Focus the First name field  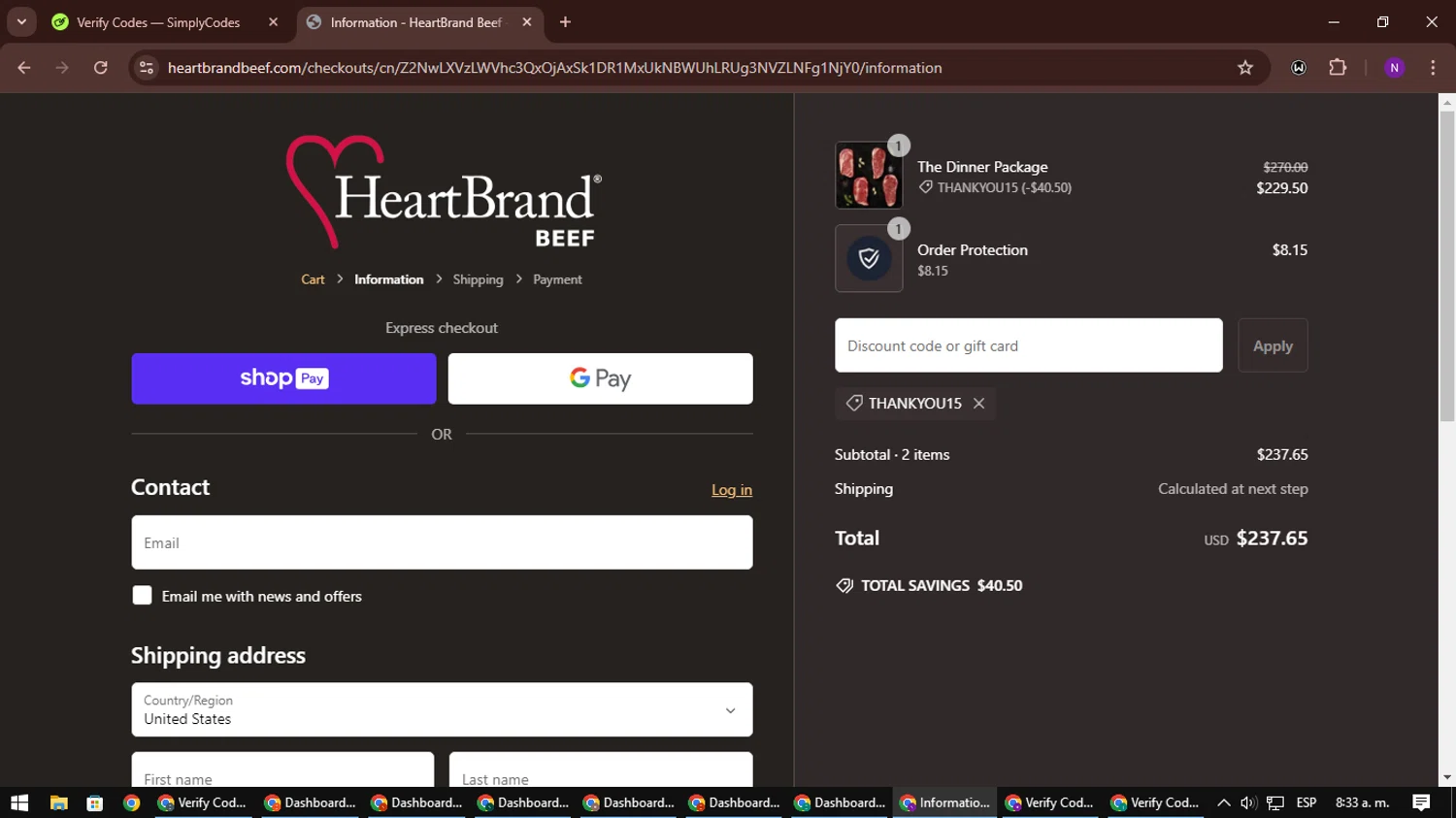pyautogui.click(x=282, y=769)
